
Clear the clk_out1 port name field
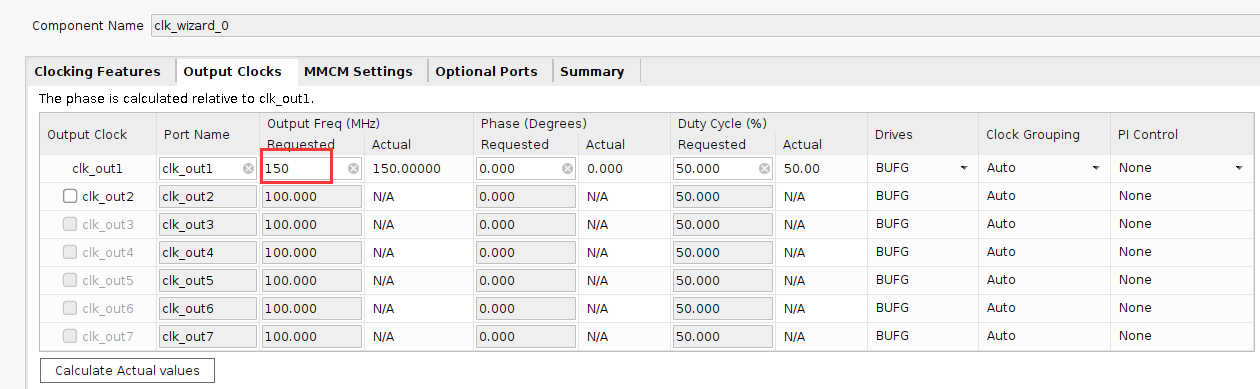(248, 169)
